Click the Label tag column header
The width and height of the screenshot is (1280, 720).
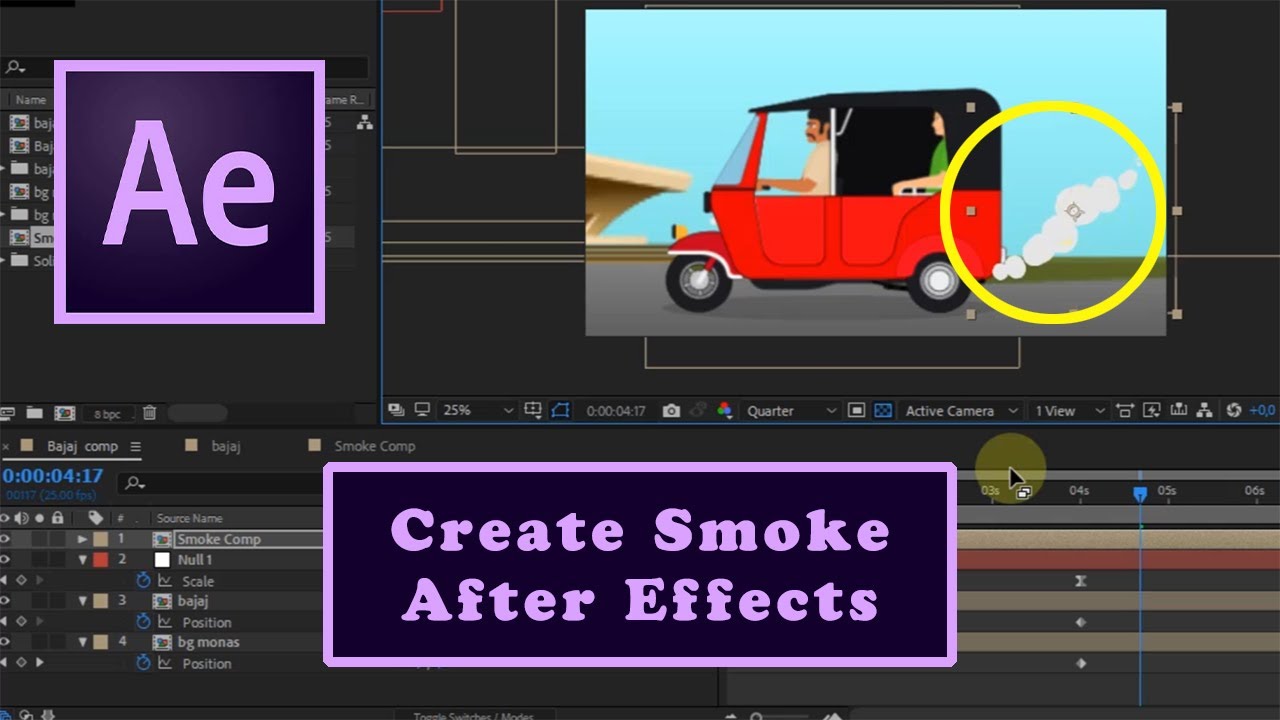[96, 518]
